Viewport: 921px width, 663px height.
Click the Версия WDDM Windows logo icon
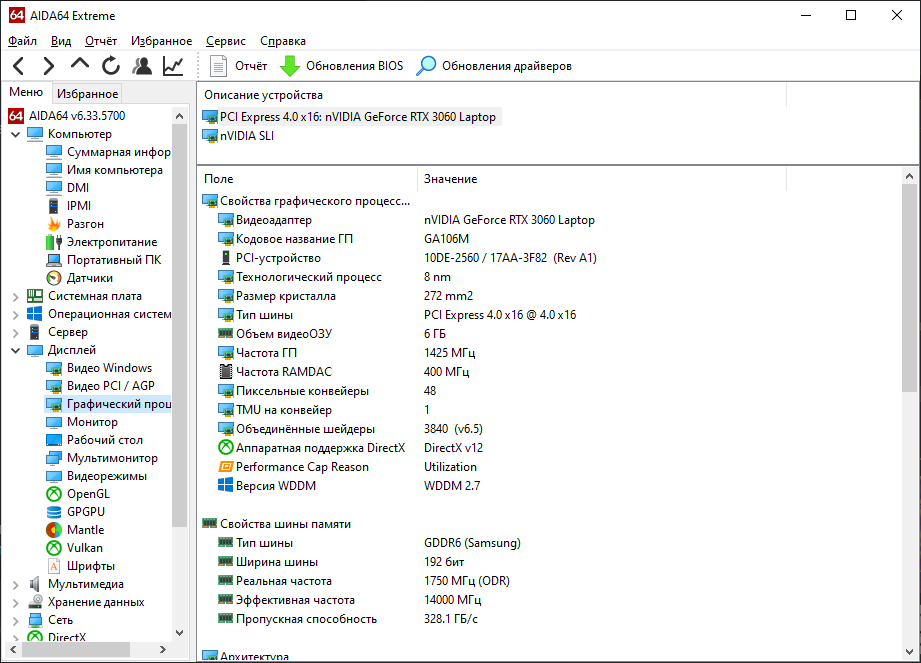coord(226,486)
